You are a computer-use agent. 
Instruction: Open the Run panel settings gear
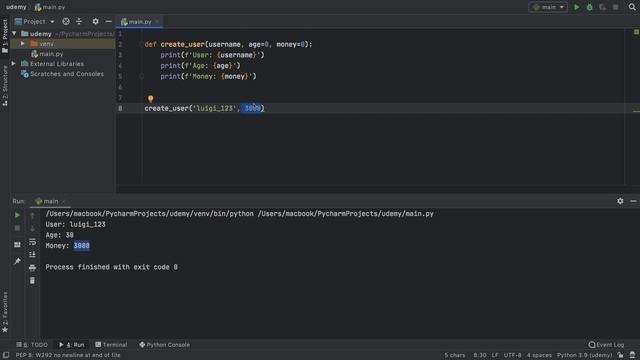[620, 201]
